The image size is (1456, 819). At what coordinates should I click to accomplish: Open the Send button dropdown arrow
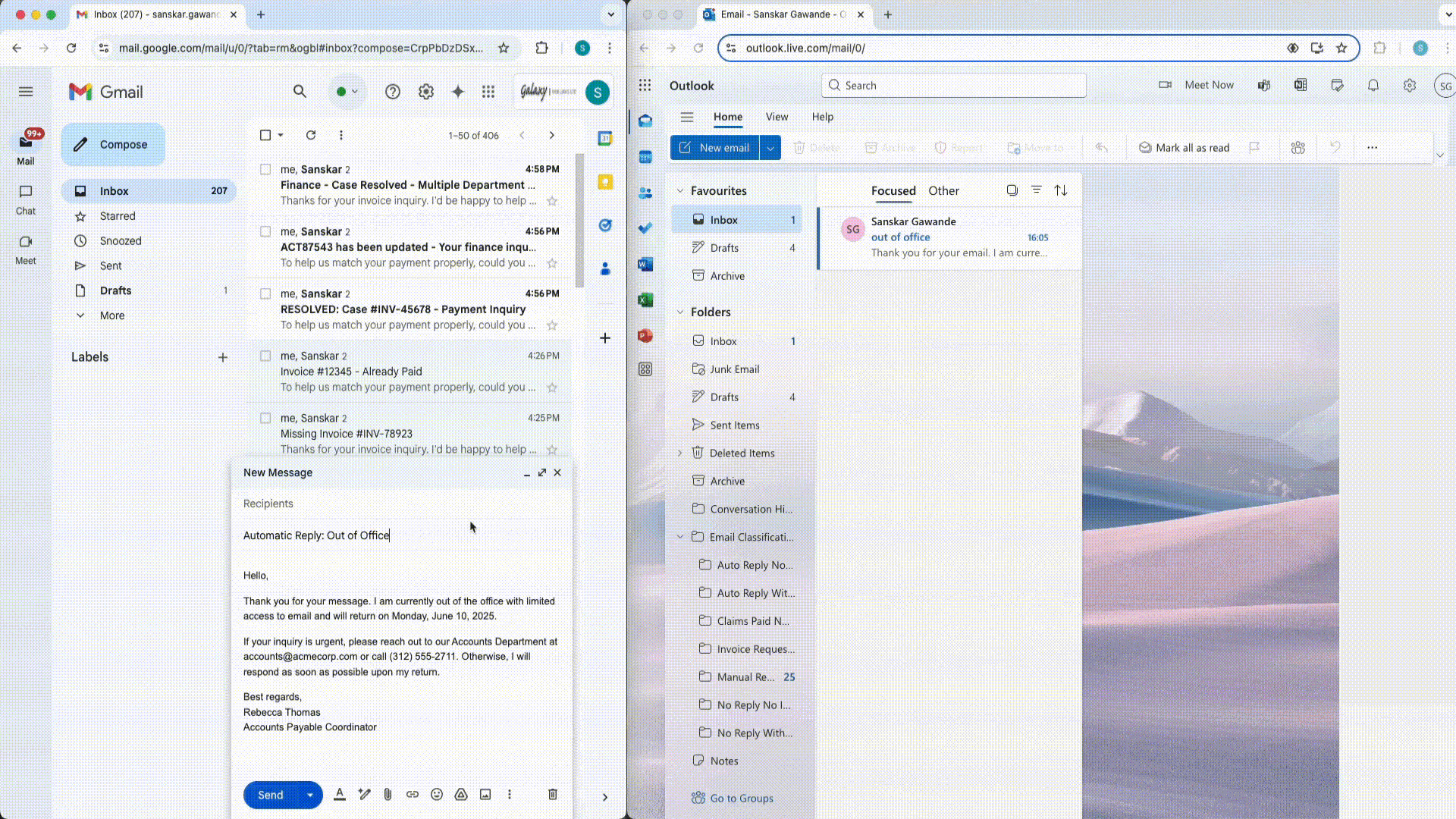pyautogui.click(x=309, y=794)
